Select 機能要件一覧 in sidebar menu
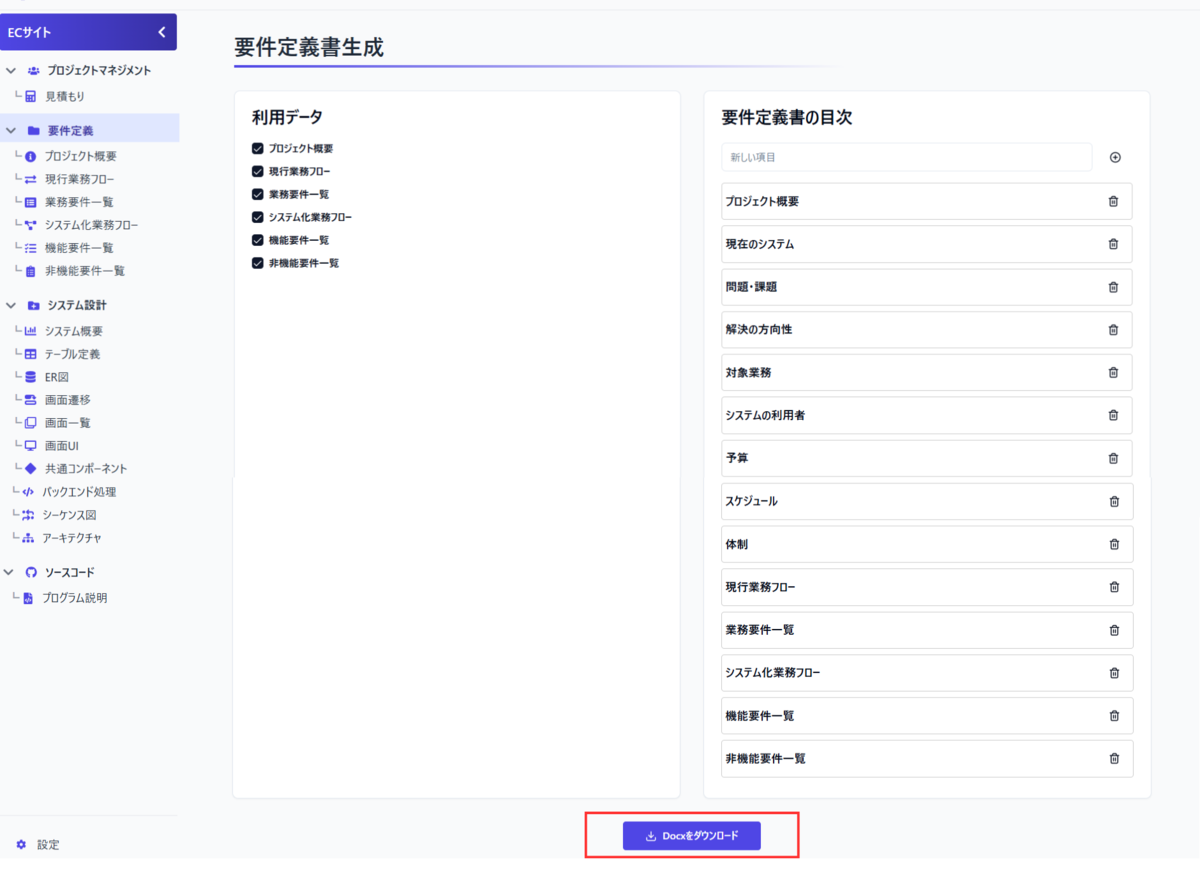The image size is (1200, 894). point(80,248)
